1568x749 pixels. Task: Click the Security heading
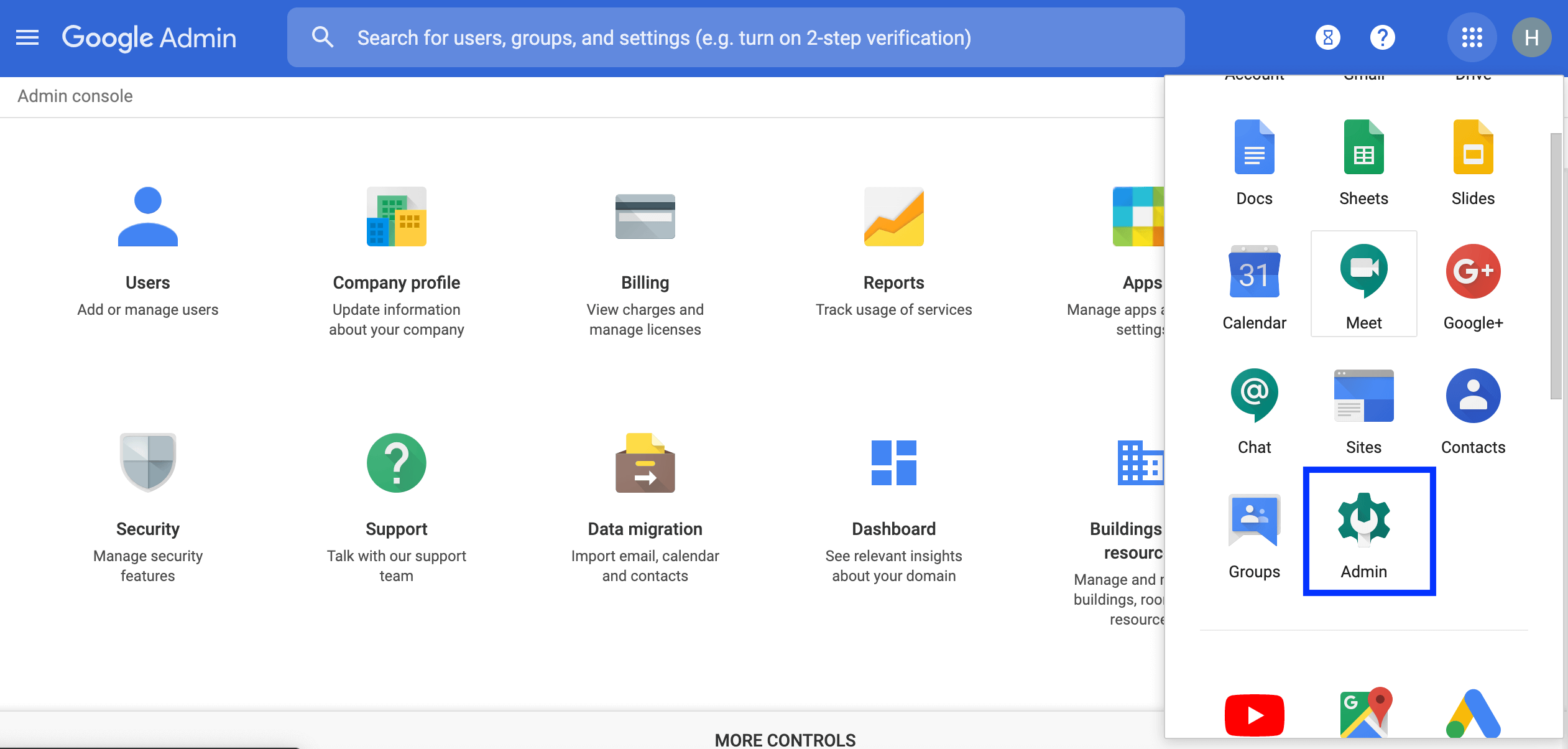(x=148, y=529)
